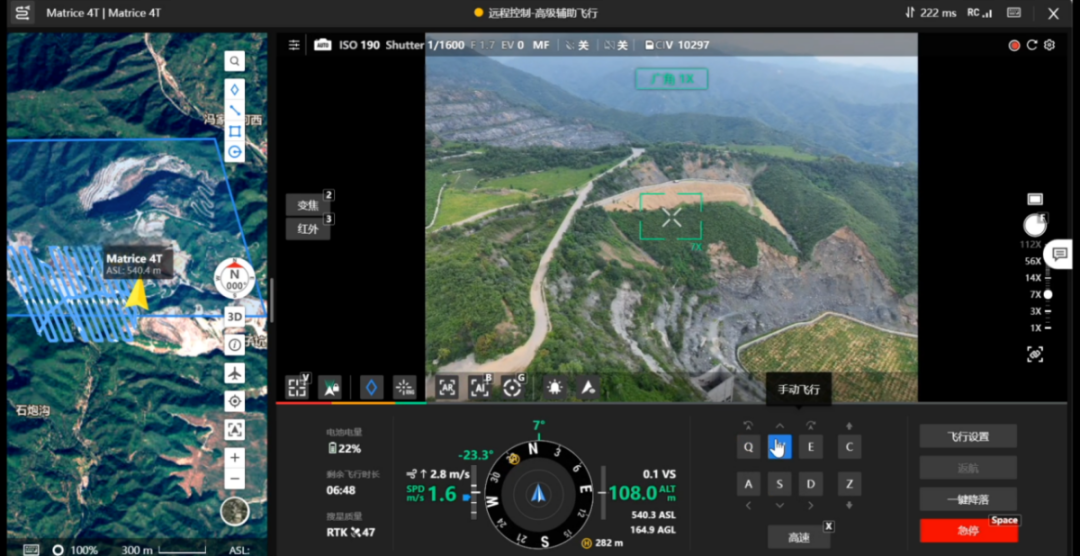
Task: Open the chat message bubble icon
Action: click(x=1060, y=254)
